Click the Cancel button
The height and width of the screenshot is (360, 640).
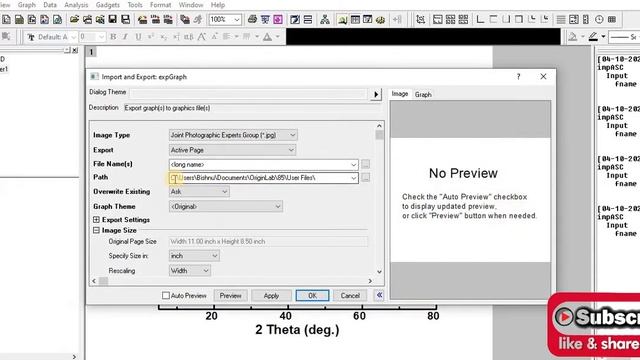pyautogui.click(x=350, y=296)
